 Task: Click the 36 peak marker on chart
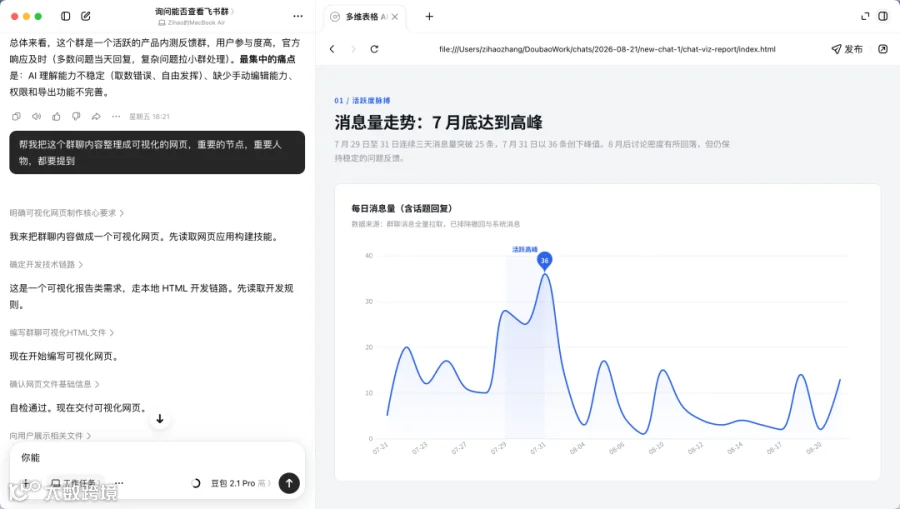[x=544, y=261]
